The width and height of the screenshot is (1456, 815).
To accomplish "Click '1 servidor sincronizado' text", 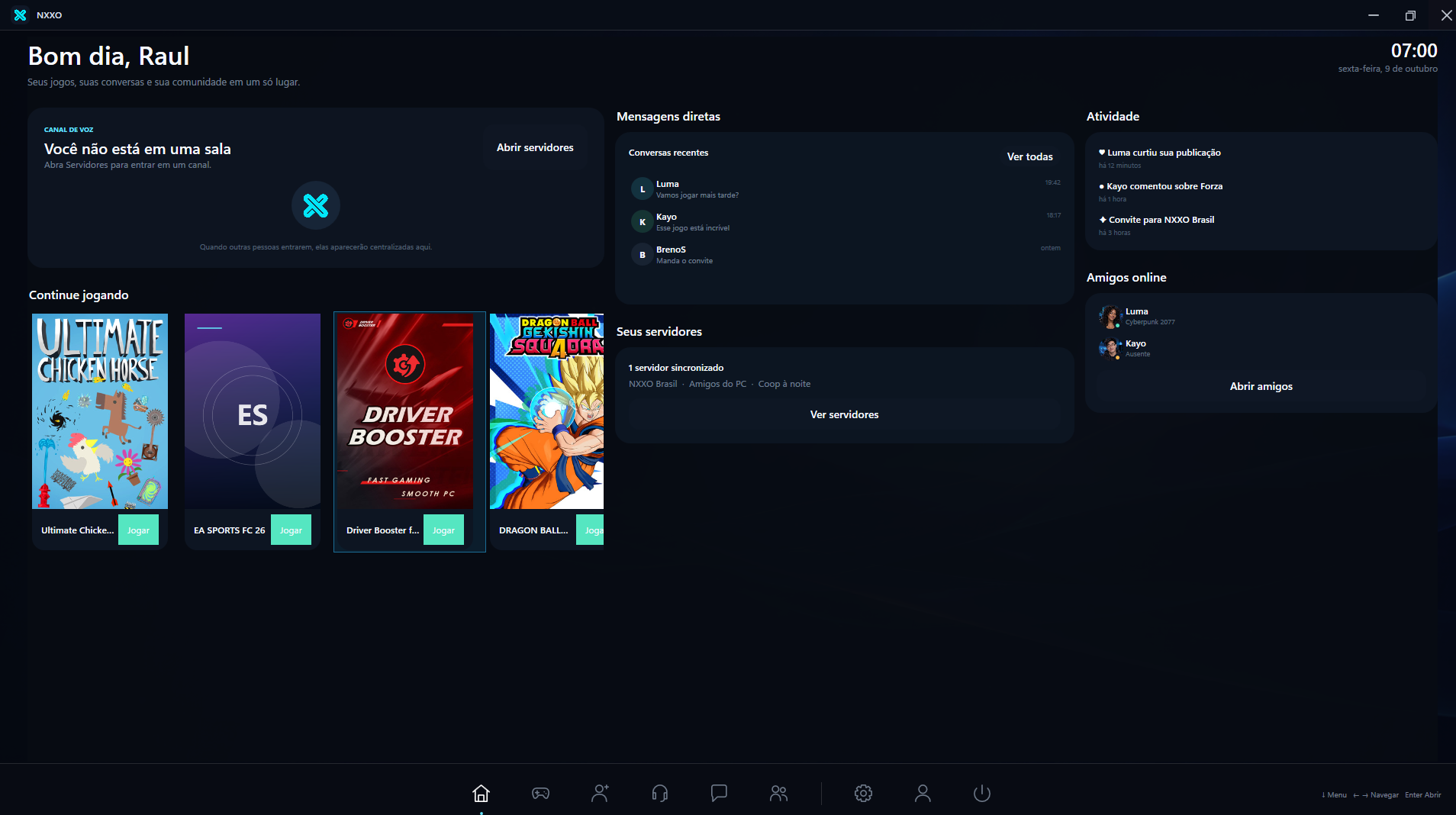I will point(676,368).
